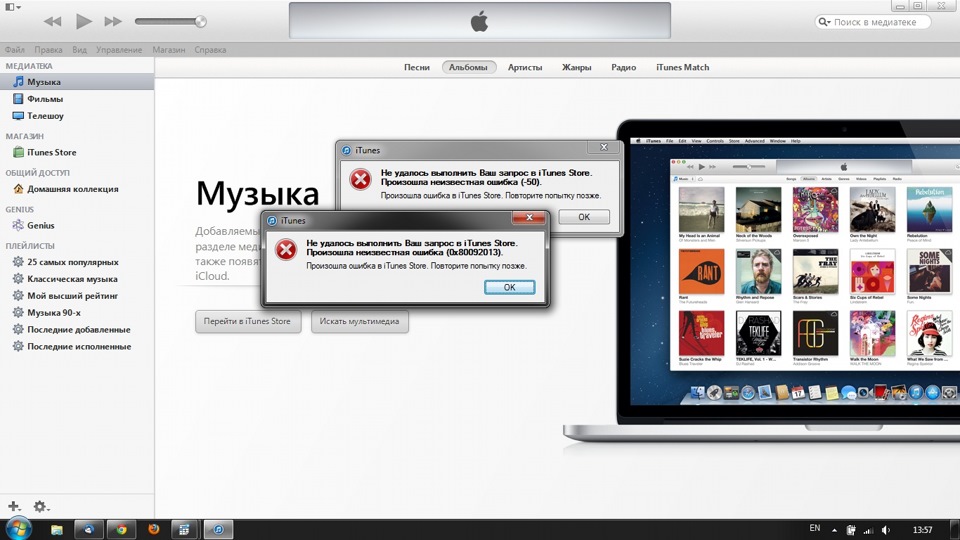This screenshot has width=960, height=540.
Task: Click the iTunes taskbar icon
Action: [219, 530]
